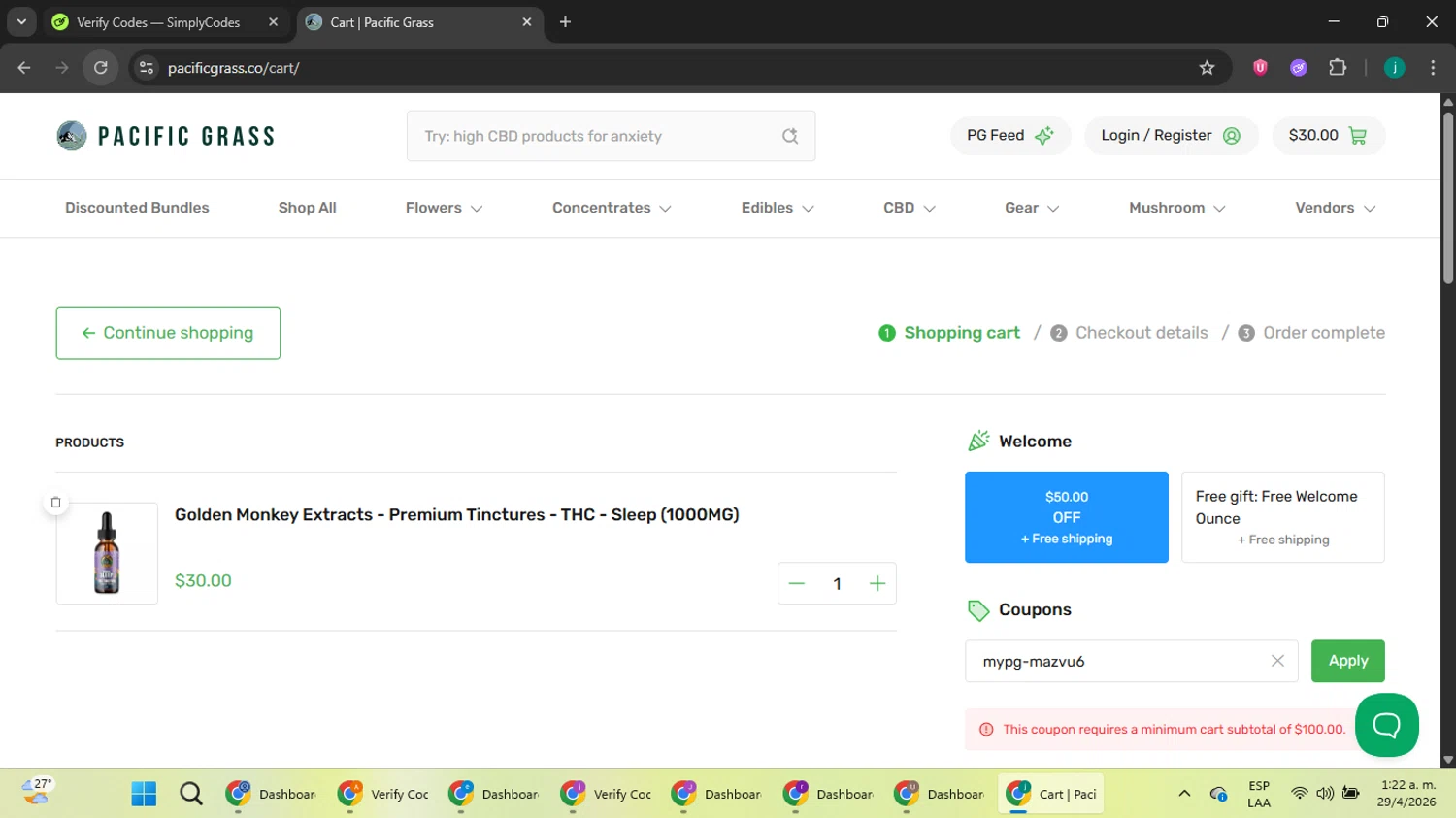
Task: Increase quantity with the plus button
Action: coord(877,583)
